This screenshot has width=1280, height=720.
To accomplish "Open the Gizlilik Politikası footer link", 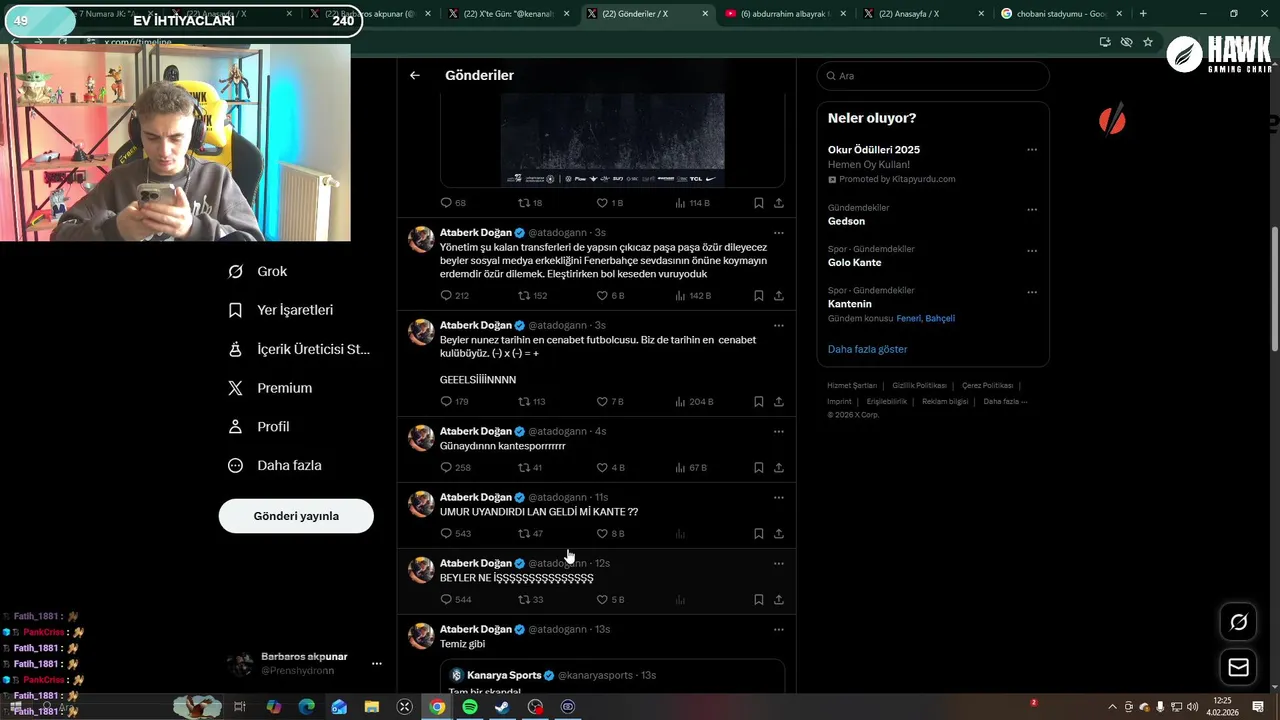I will [919, 385].
